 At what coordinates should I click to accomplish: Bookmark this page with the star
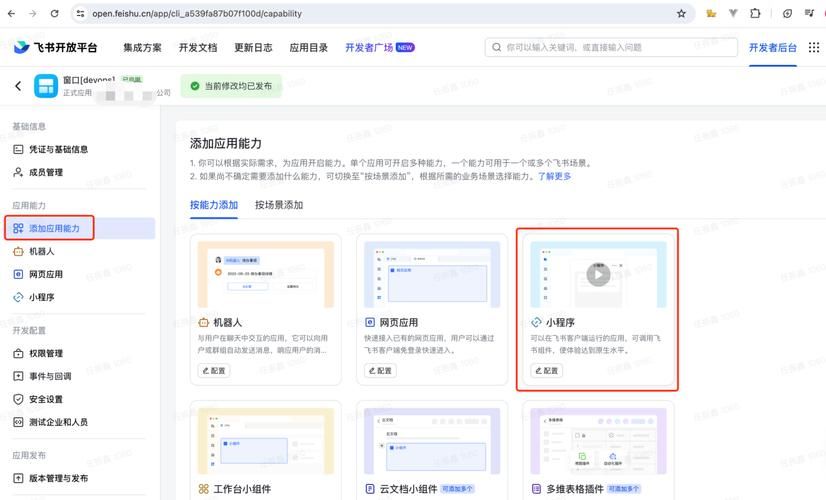[x=681, y=14]
